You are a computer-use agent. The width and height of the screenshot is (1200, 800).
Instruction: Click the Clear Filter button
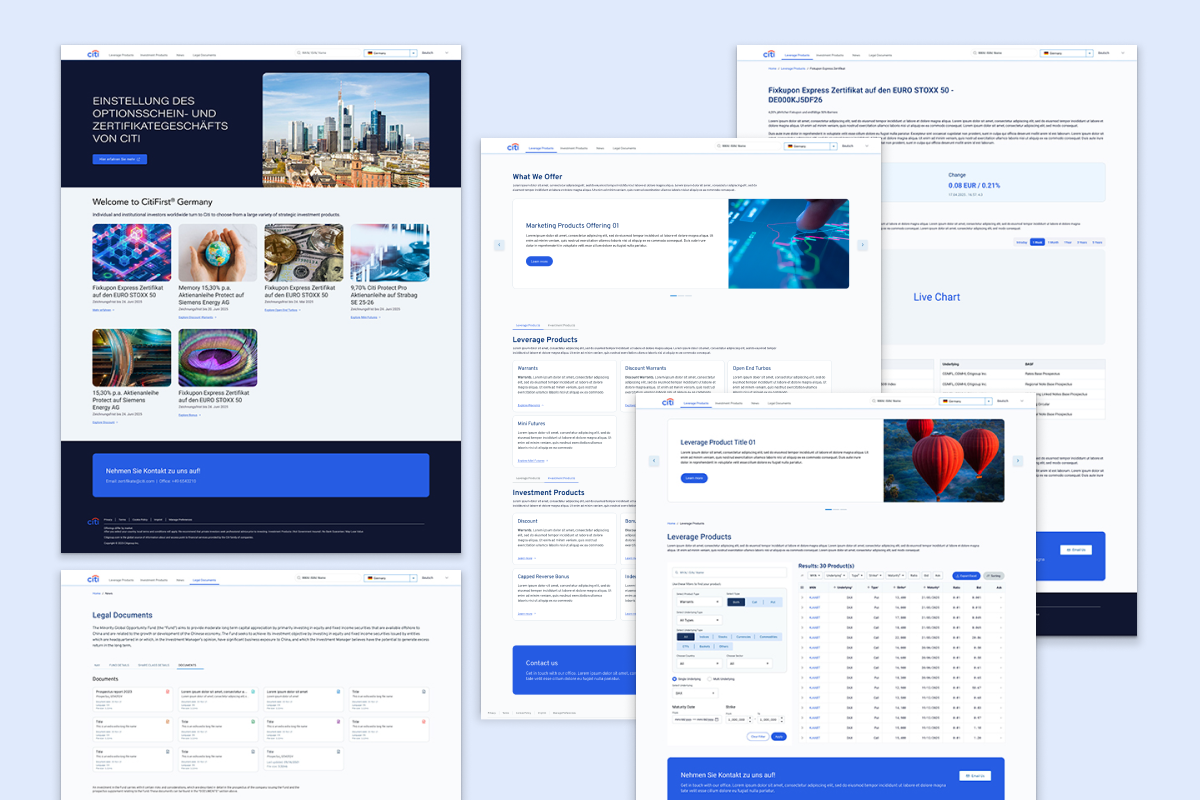coord(758,736)
